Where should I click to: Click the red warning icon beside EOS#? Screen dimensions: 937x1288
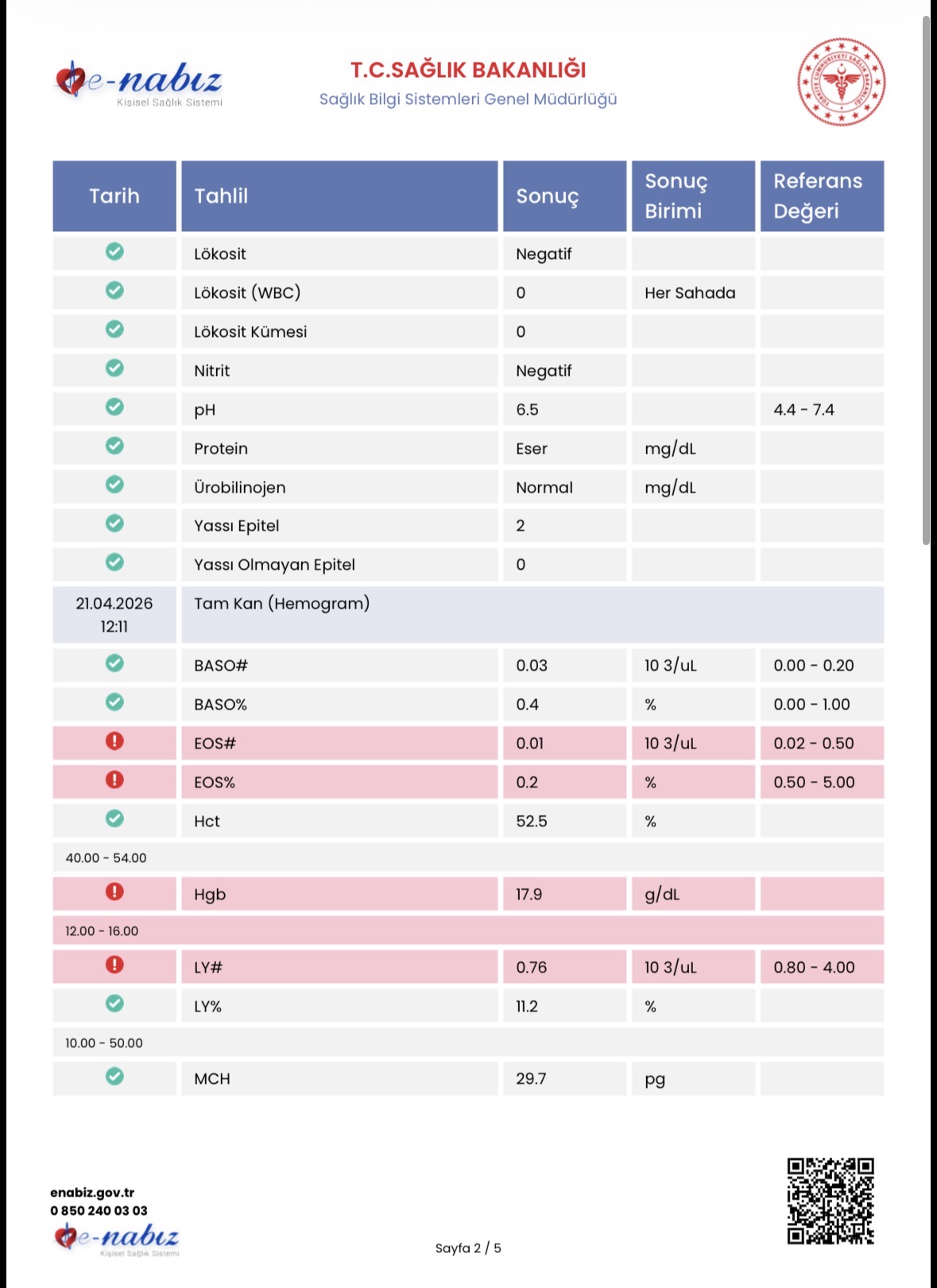click(x=114, y=741)
